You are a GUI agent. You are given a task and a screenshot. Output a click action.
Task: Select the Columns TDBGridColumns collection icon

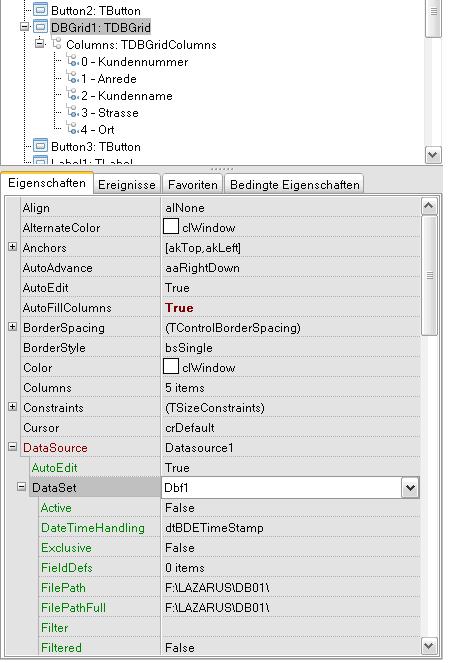coord(56,44)
